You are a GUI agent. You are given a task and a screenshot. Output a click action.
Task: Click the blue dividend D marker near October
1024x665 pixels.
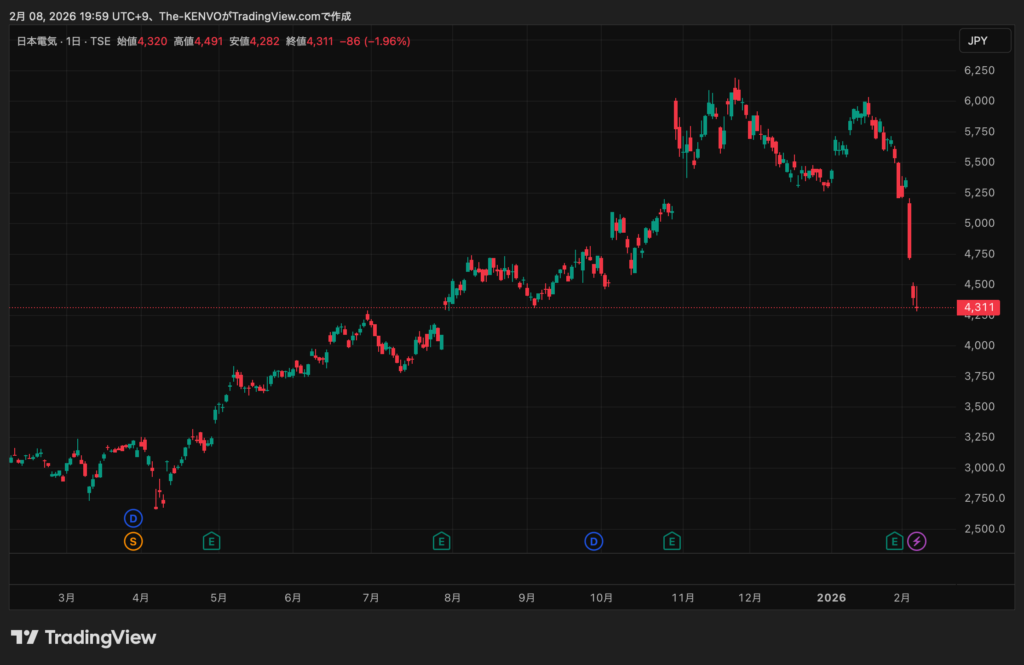[x=594, y=542]
